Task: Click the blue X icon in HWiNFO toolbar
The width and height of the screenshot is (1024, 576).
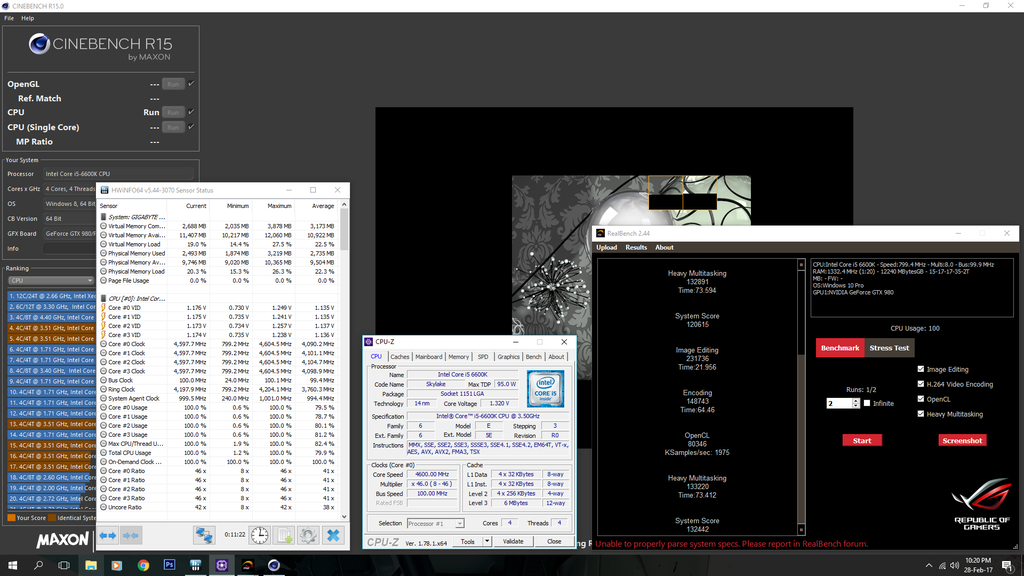Action: coord(333,535)
